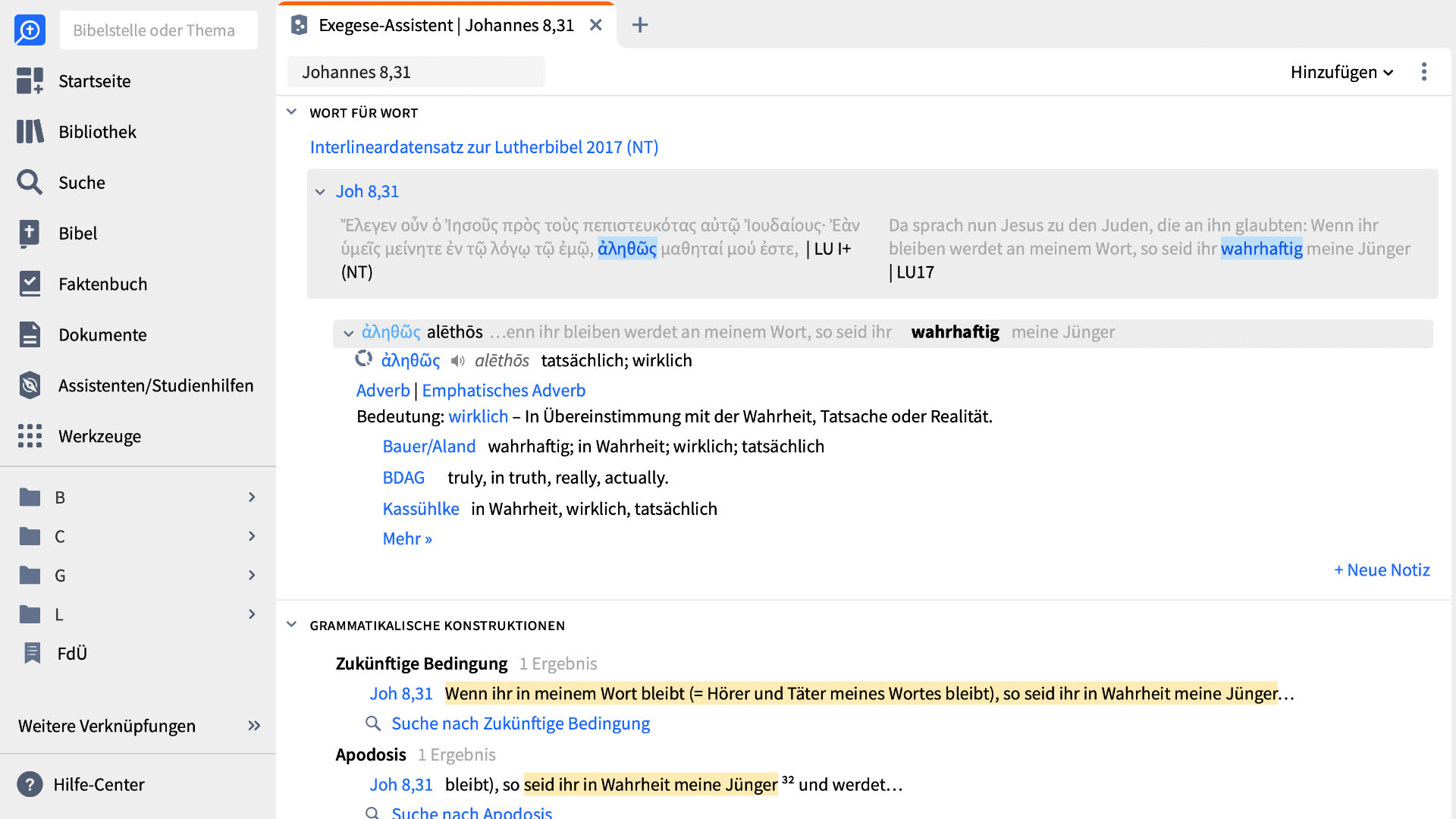
Task: Expand folder L chevron
Action: pyautogui.click(x=252, y=614)
